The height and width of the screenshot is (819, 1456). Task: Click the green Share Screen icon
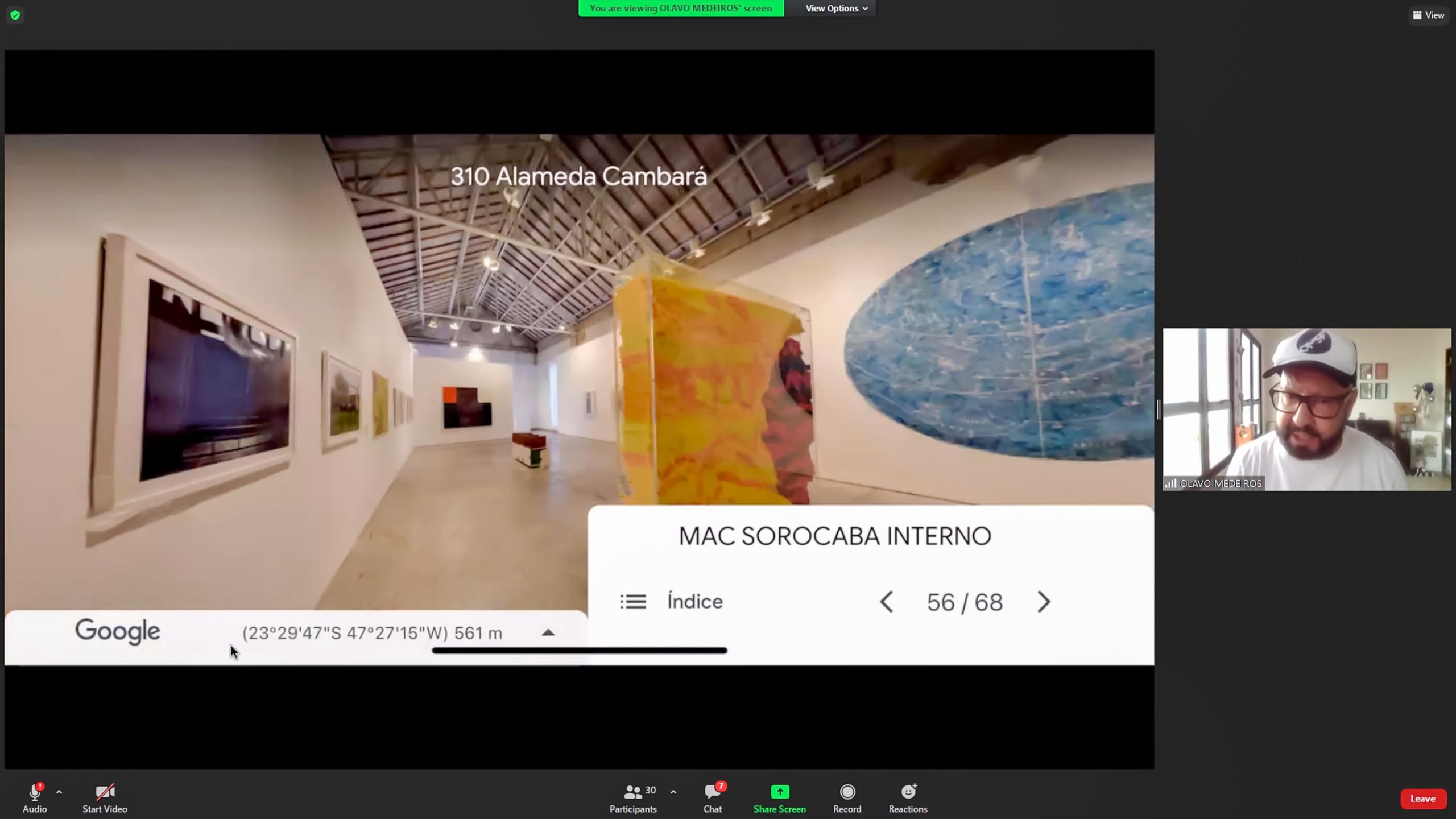pyautogui.click(x=779, y=792)
